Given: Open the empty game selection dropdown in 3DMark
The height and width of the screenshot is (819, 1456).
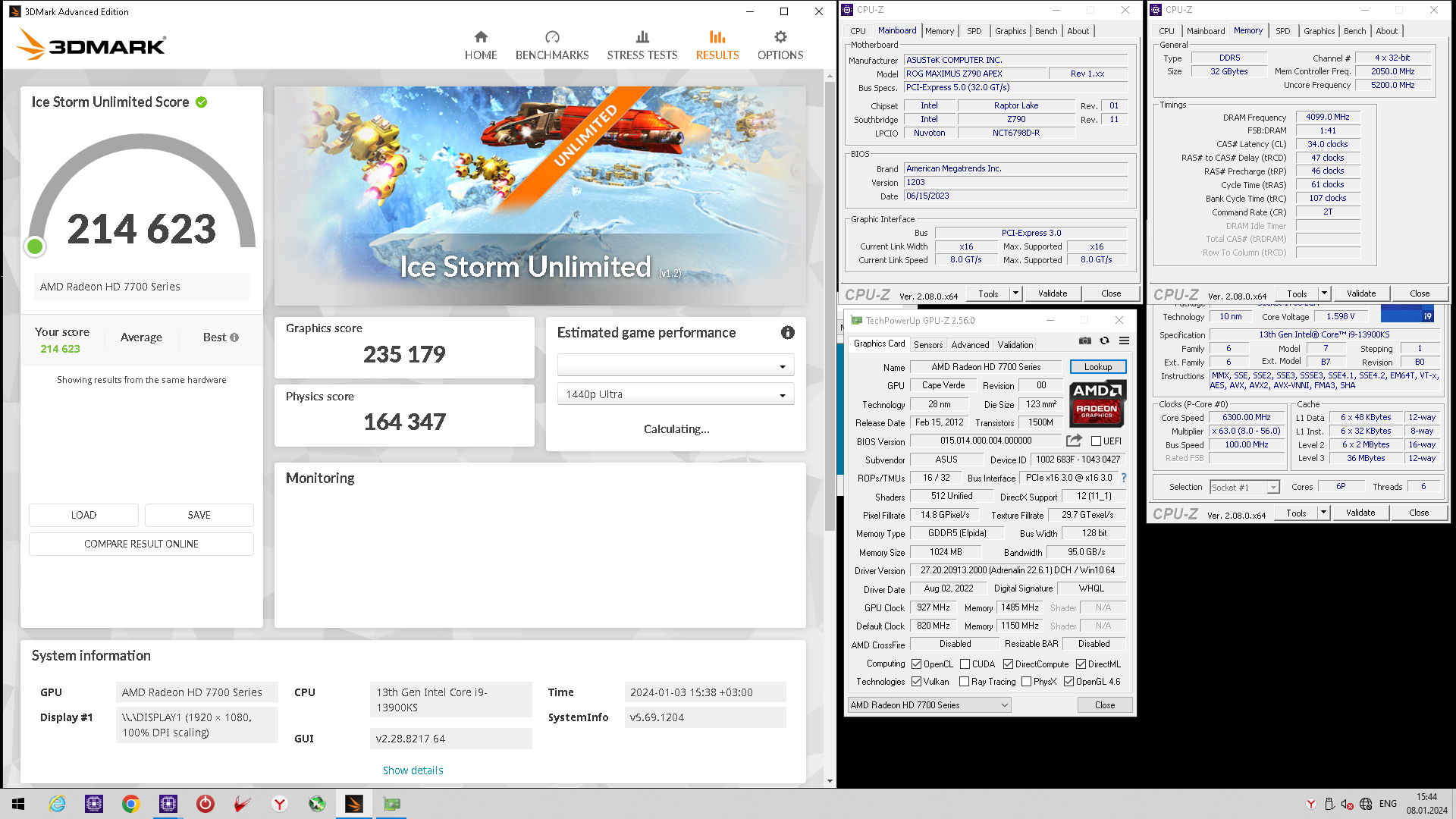Looking at the screenshot, I should pyautogui.click(x=676, y=366).
